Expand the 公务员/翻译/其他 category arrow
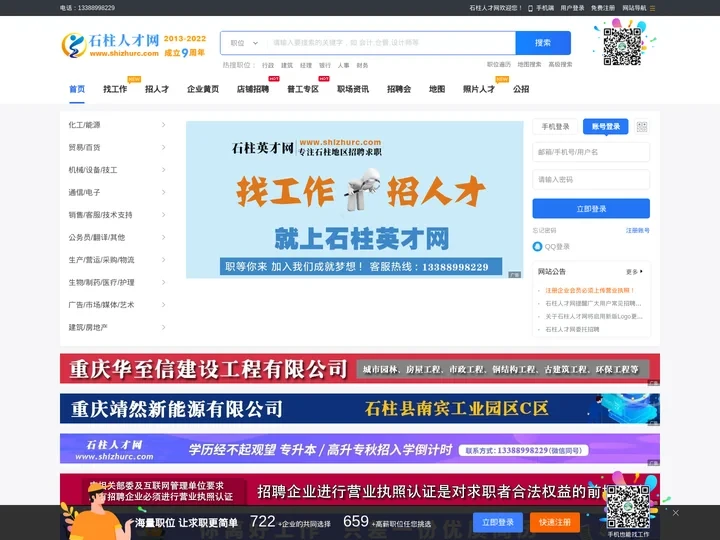Viewport: 720px width, 540px height. pos(163,237)
